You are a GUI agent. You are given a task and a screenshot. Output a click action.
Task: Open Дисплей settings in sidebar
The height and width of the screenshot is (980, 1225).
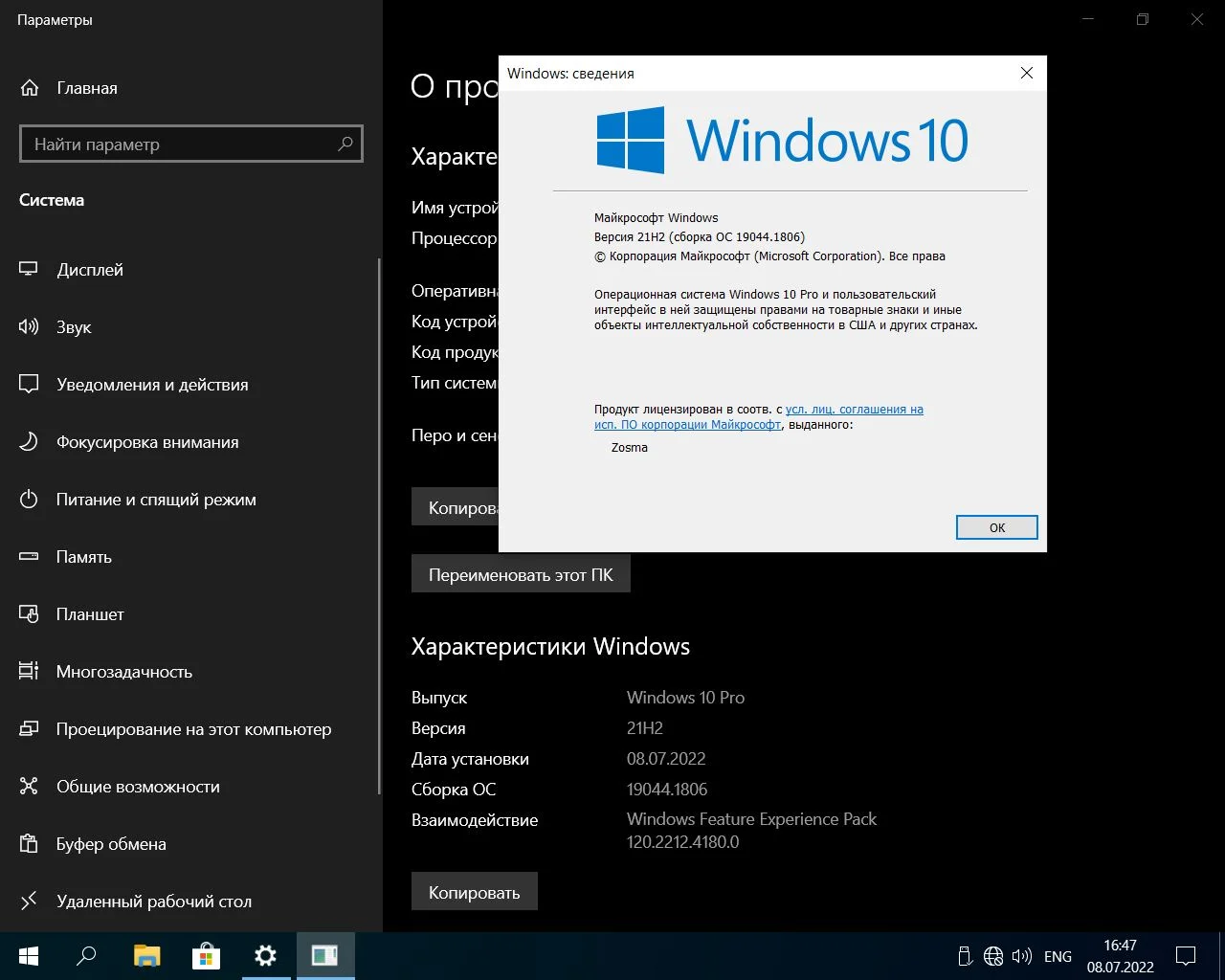click(90, 270)
